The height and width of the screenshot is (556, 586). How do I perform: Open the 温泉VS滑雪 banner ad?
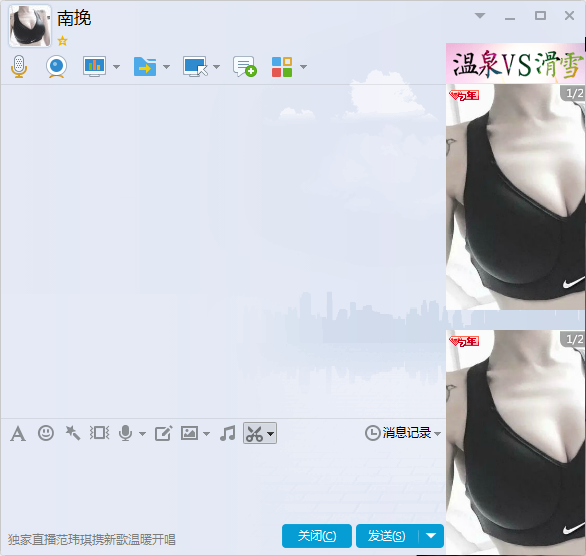pos(515,63)
